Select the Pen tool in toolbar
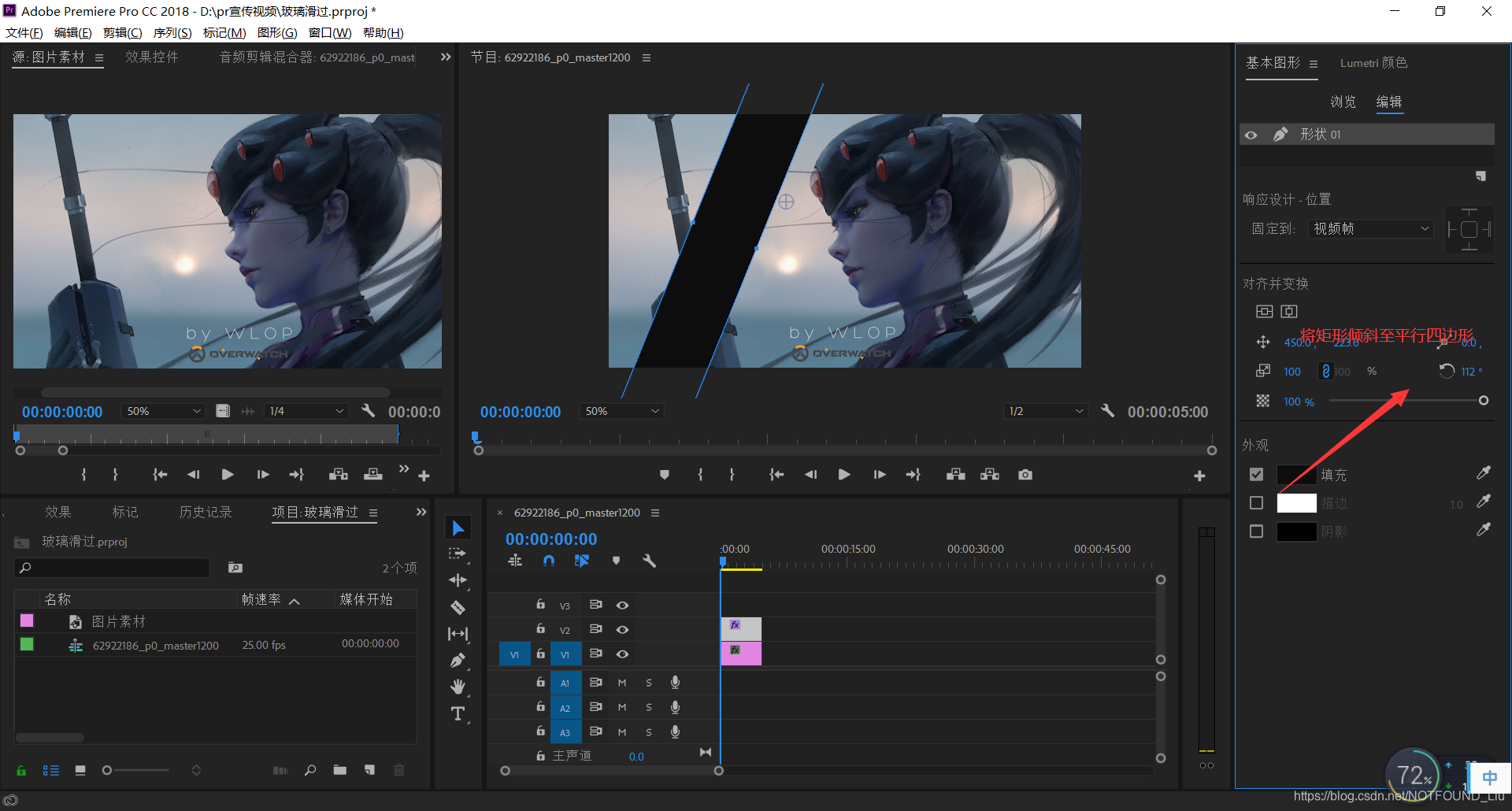This screenshot has height=811, width=1512. (x=458, y=661)
